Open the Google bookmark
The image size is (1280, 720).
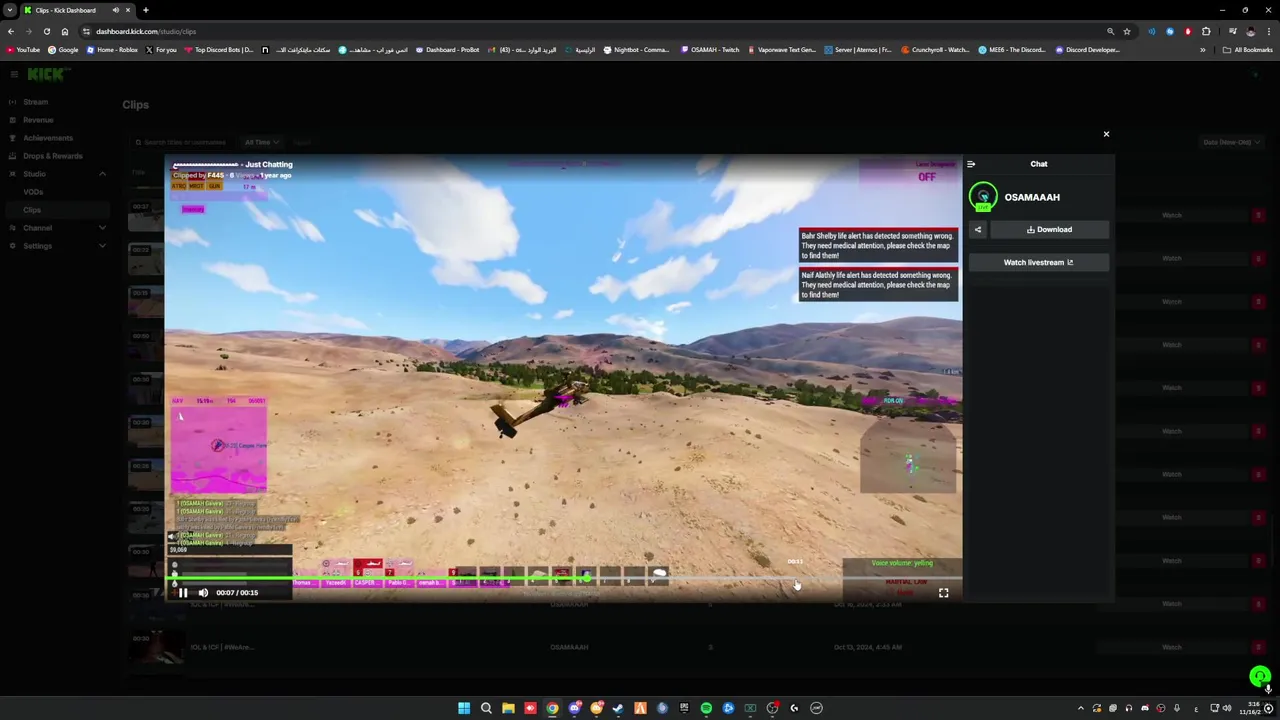pyautogui.click(x=63, y=50)
